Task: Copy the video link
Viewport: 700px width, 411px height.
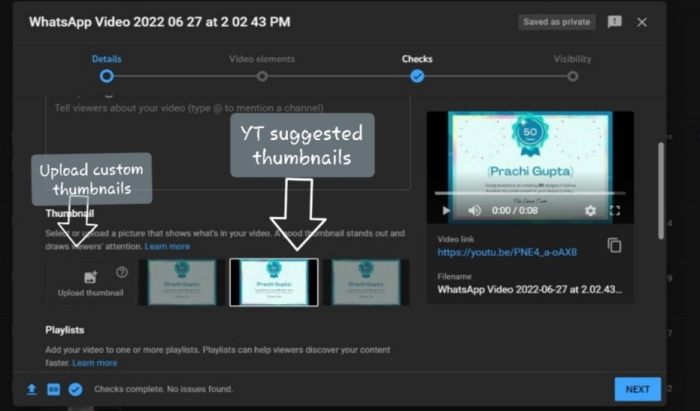Action: point(614,245)
